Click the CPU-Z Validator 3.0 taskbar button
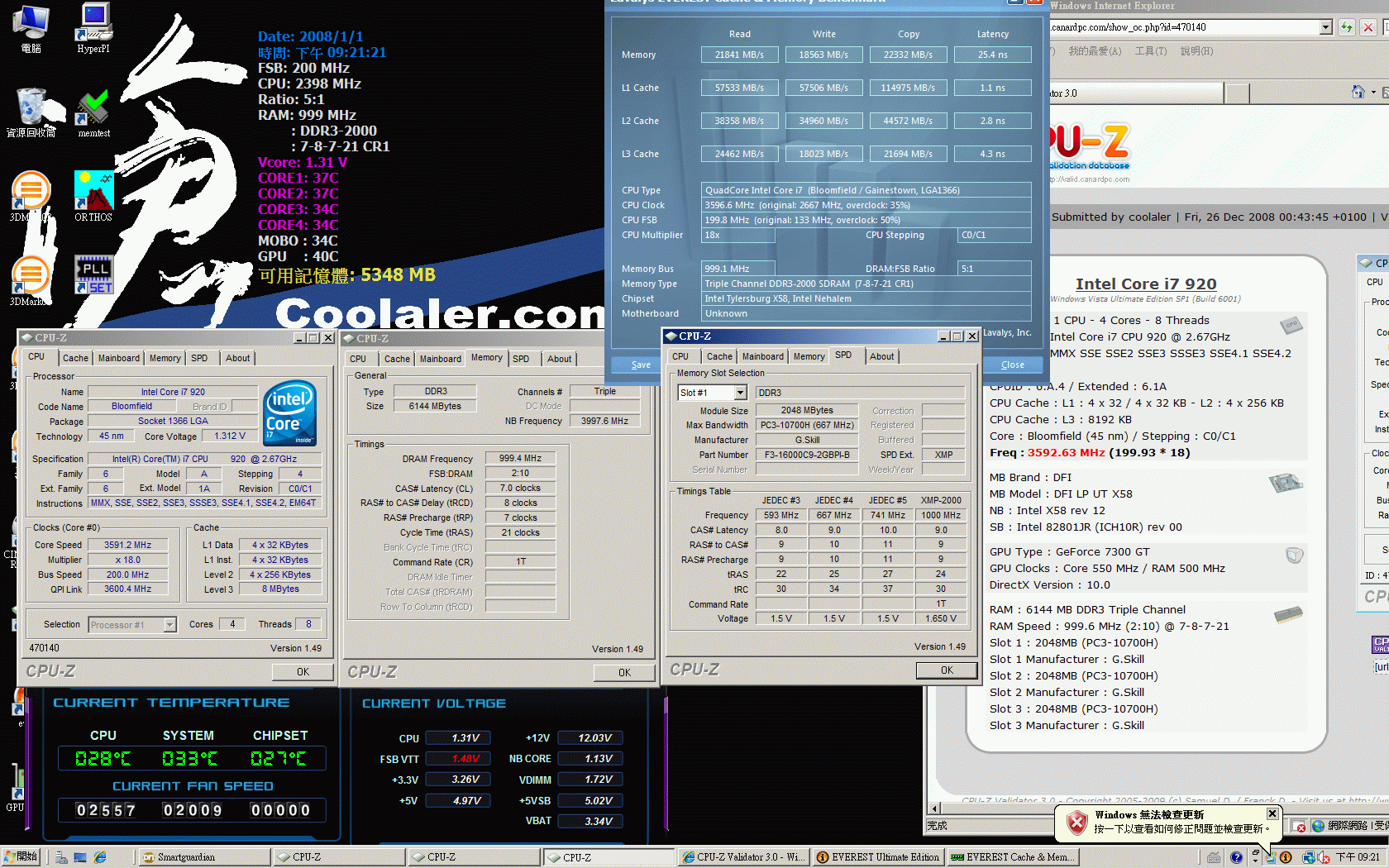 point(743,857)
